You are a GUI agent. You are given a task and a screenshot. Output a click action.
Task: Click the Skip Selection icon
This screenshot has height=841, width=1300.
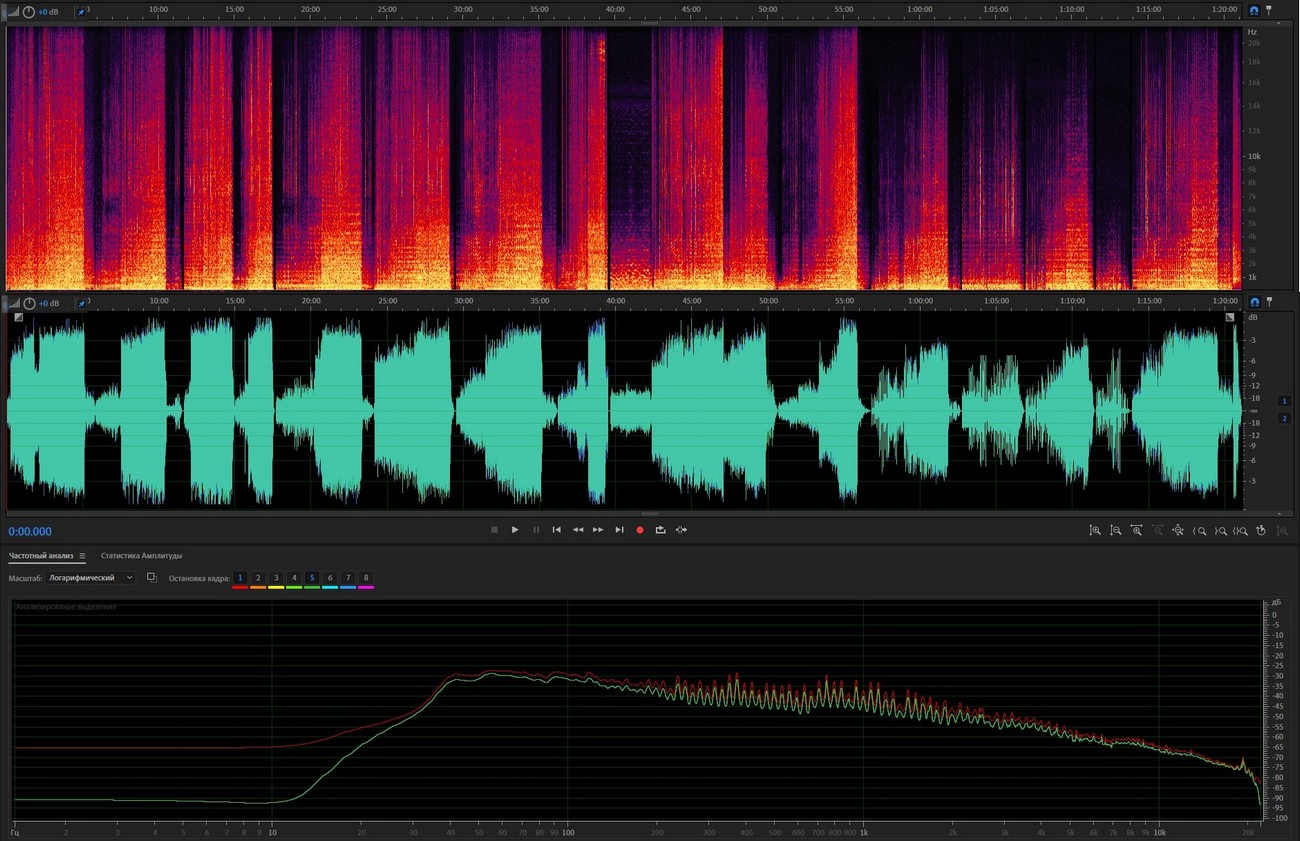681,530
